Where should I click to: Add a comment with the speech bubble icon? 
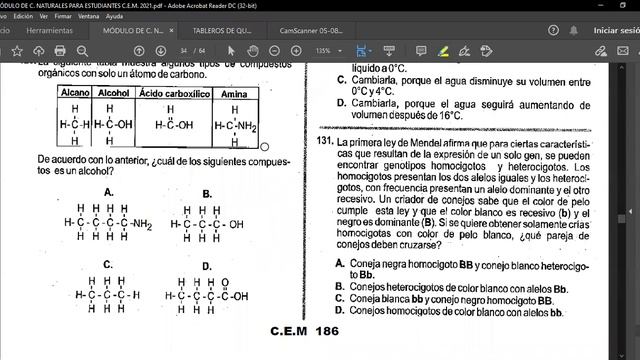(421, 51)
